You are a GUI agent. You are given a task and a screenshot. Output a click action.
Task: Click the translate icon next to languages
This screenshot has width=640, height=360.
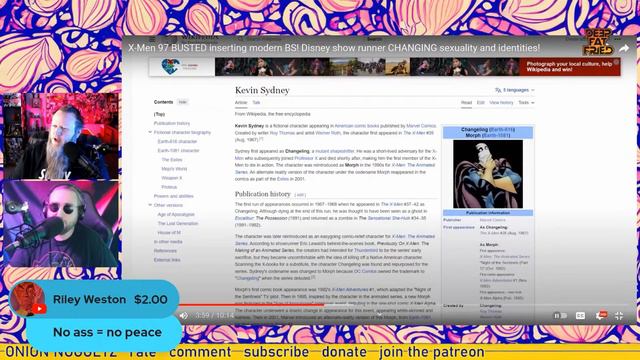click(x=498, y=90)
